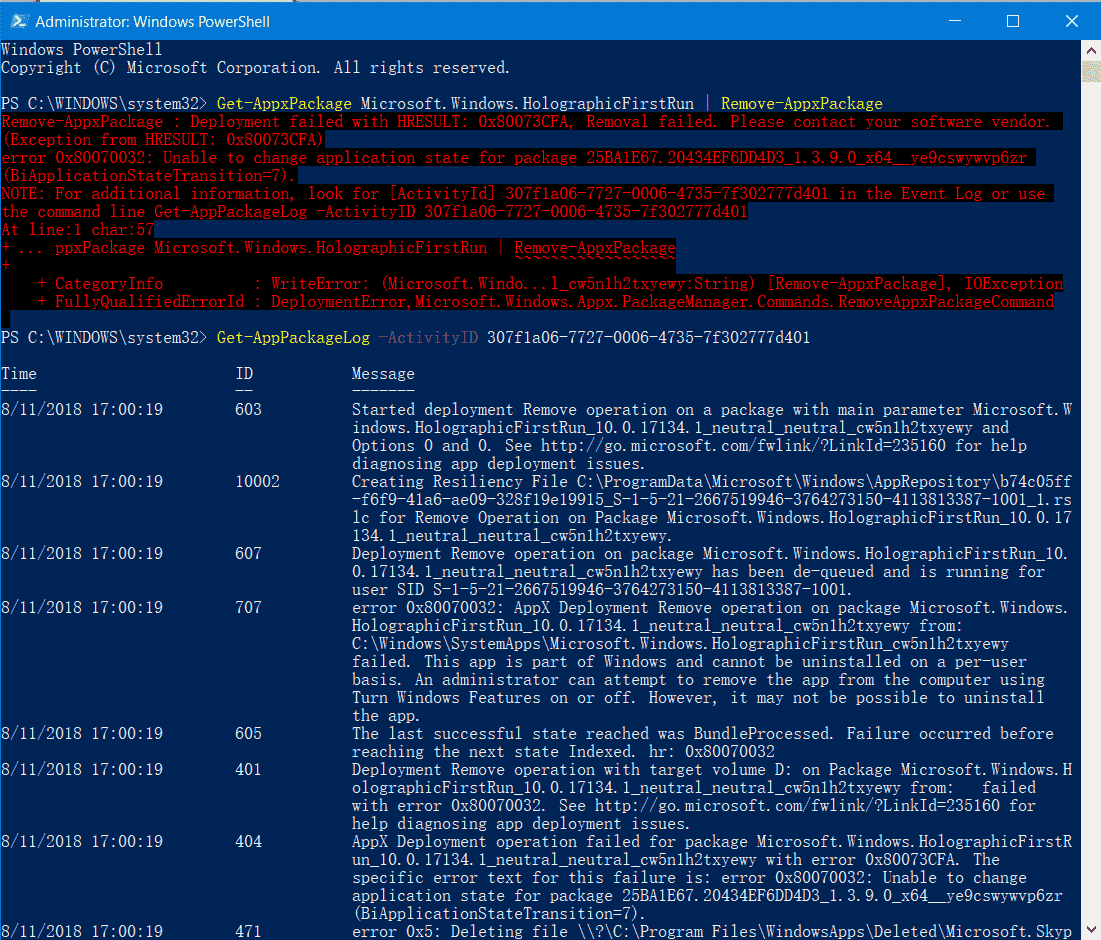Click log ID 471
This screenshot has height=940, width=1101.
click(249, 932)
